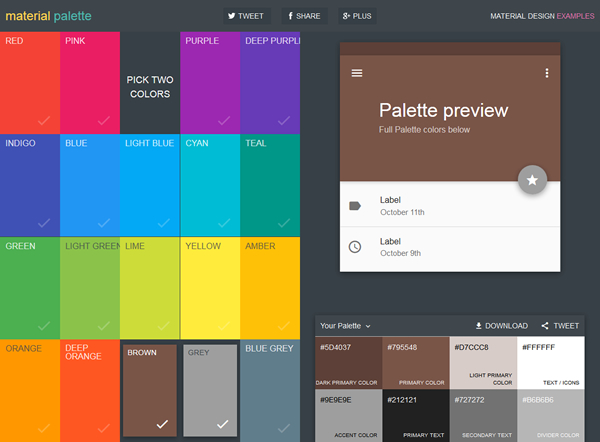The height and width of the screenshot is (442, 600).
Task: Click the Twitter bird icon in header
Action: (x=232, y=16)
